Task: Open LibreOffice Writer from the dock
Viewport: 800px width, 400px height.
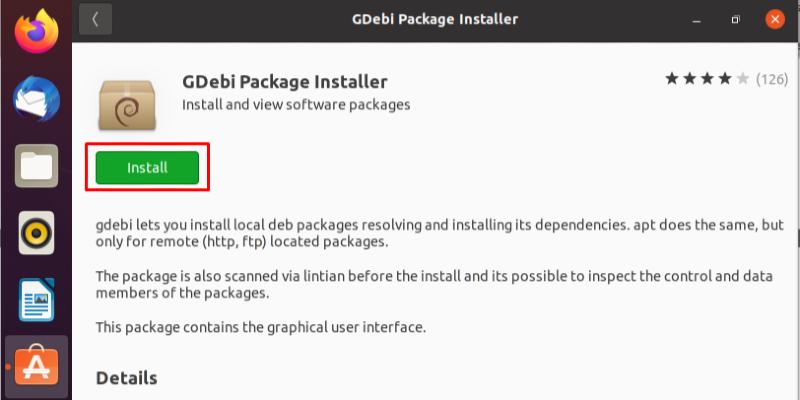Action: [36, 299]
